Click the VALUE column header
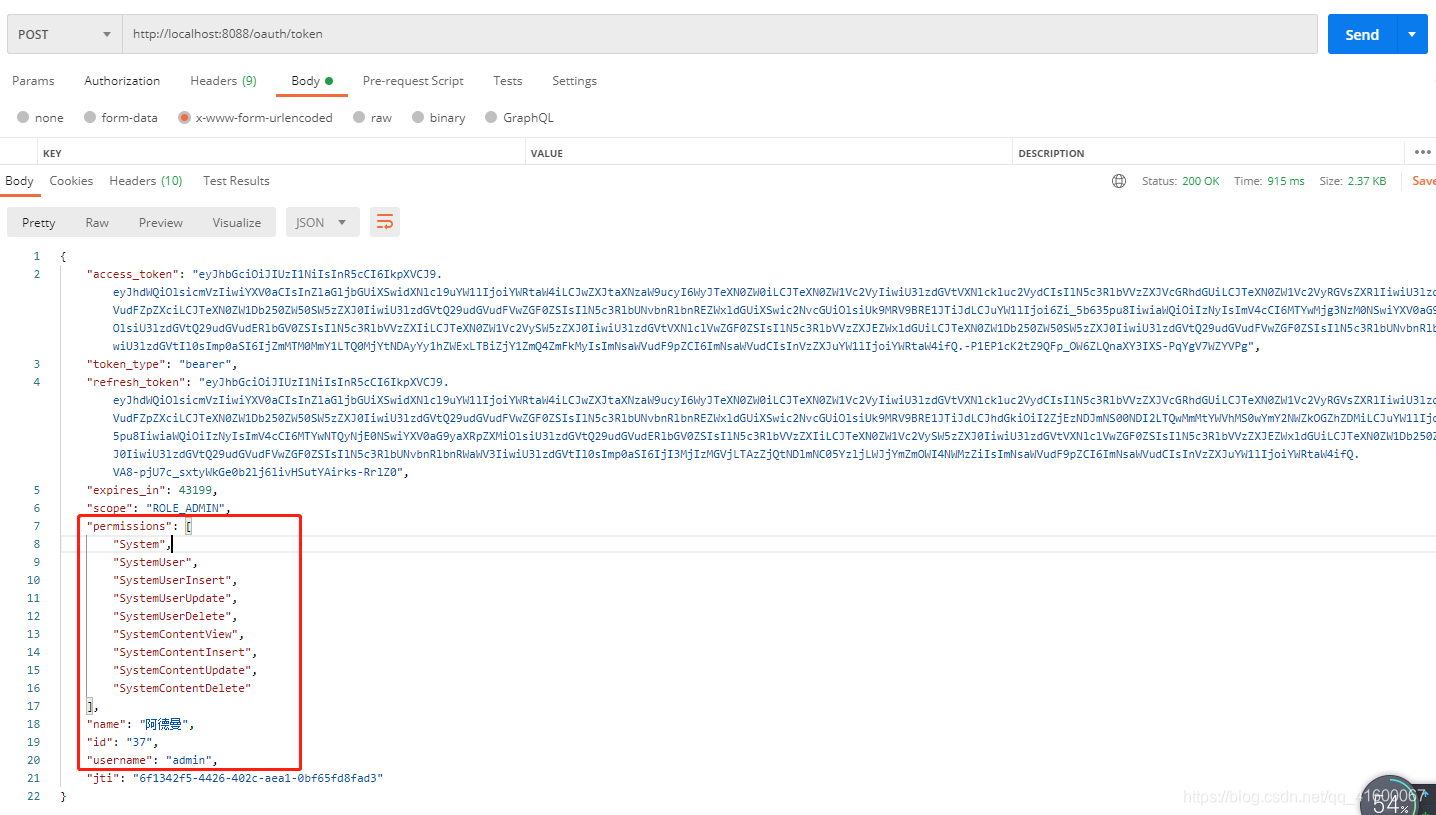Viewport: 1436px width, 815px height. point(546,153)
